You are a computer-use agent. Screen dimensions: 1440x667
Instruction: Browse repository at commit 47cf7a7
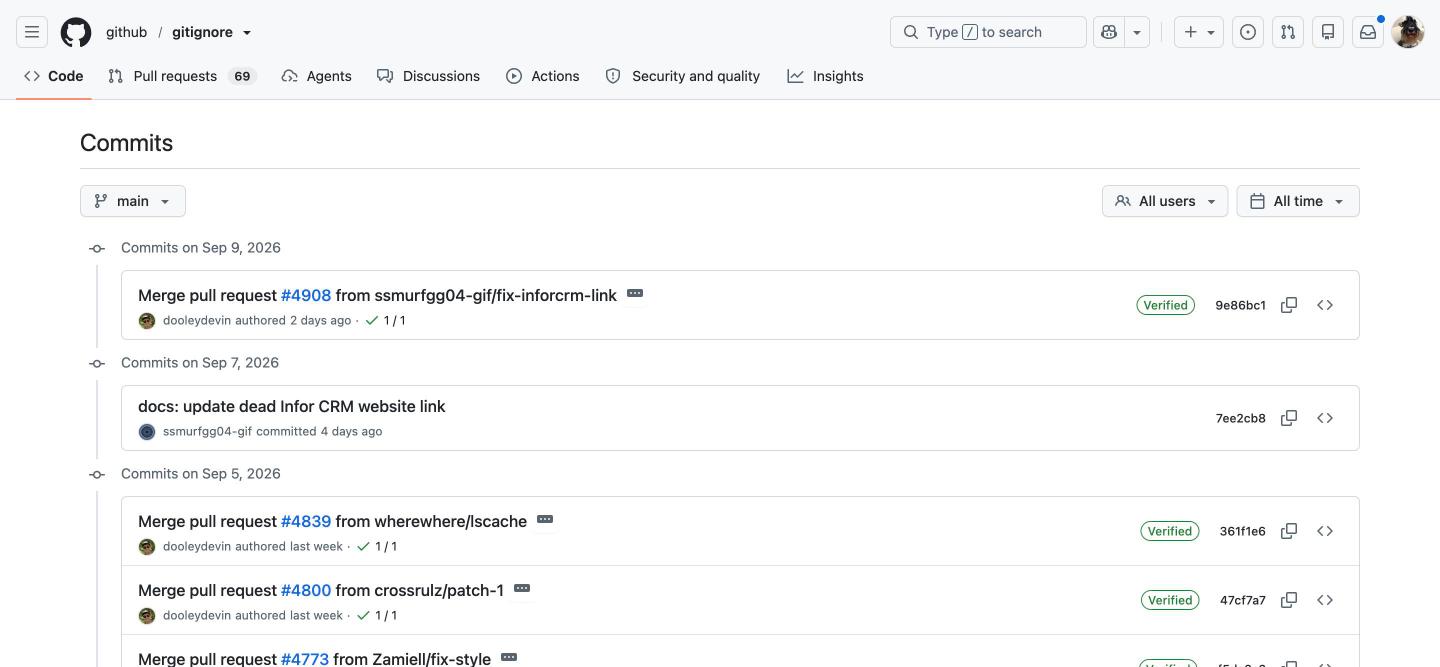[1325, 600]
